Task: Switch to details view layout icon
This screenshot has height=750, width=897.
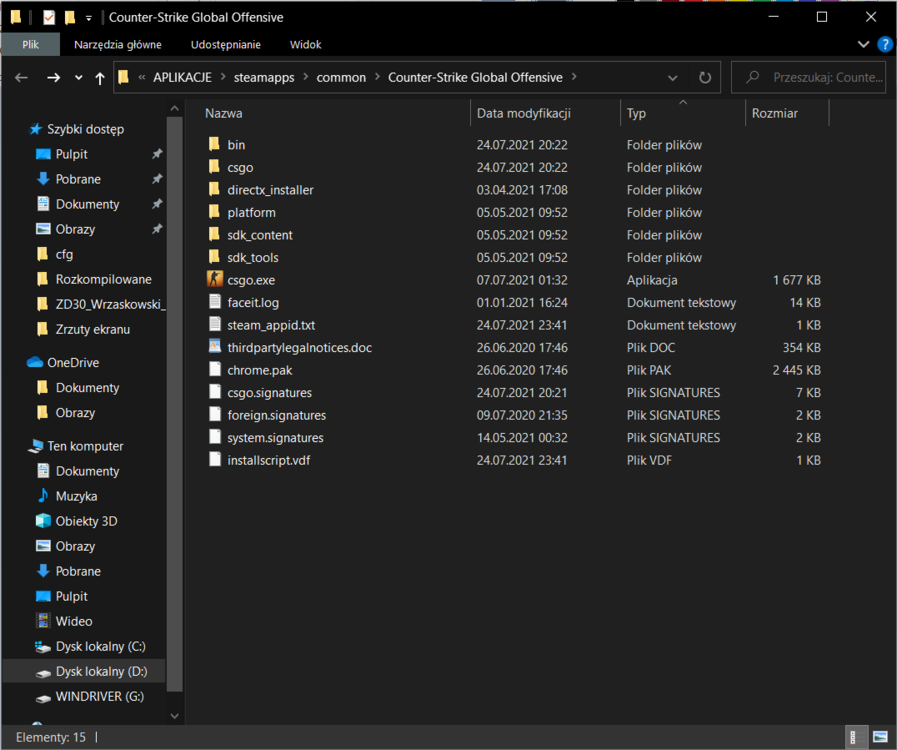Action: click(854, 737)
